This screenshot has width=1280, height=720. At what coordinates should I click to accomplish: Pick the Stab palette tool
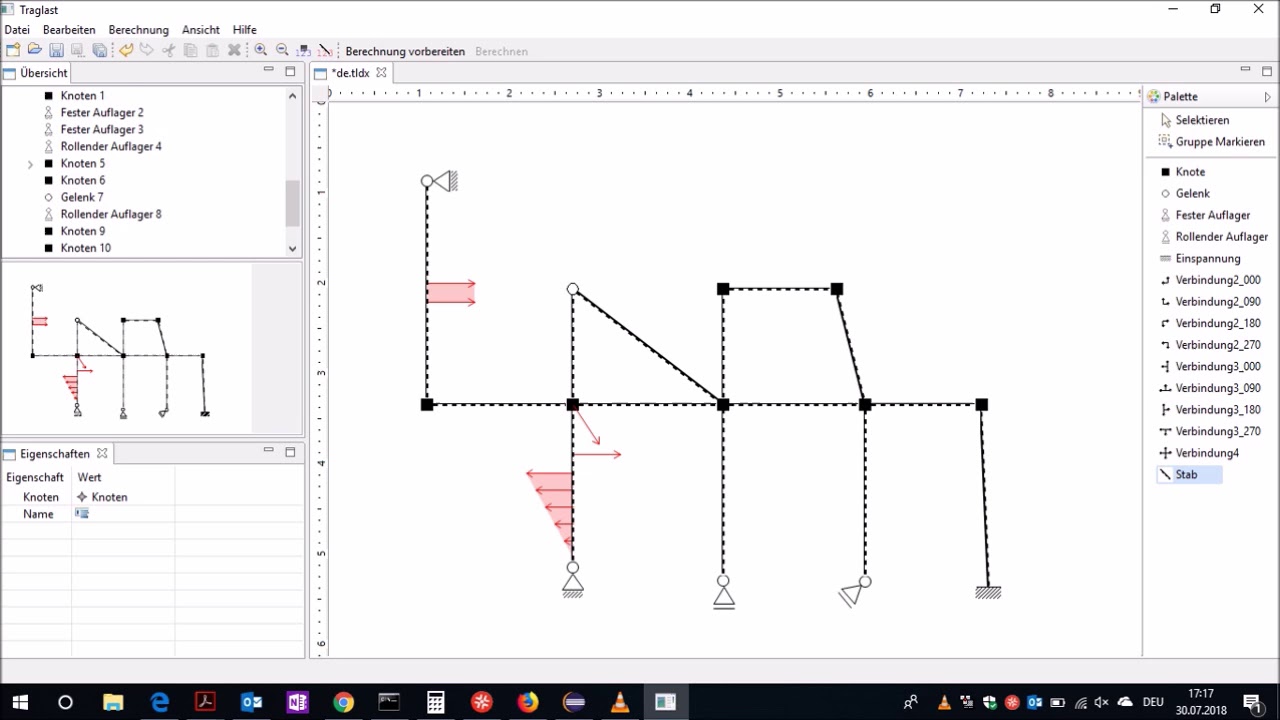pyautogui.click(x=1188, y=475)
